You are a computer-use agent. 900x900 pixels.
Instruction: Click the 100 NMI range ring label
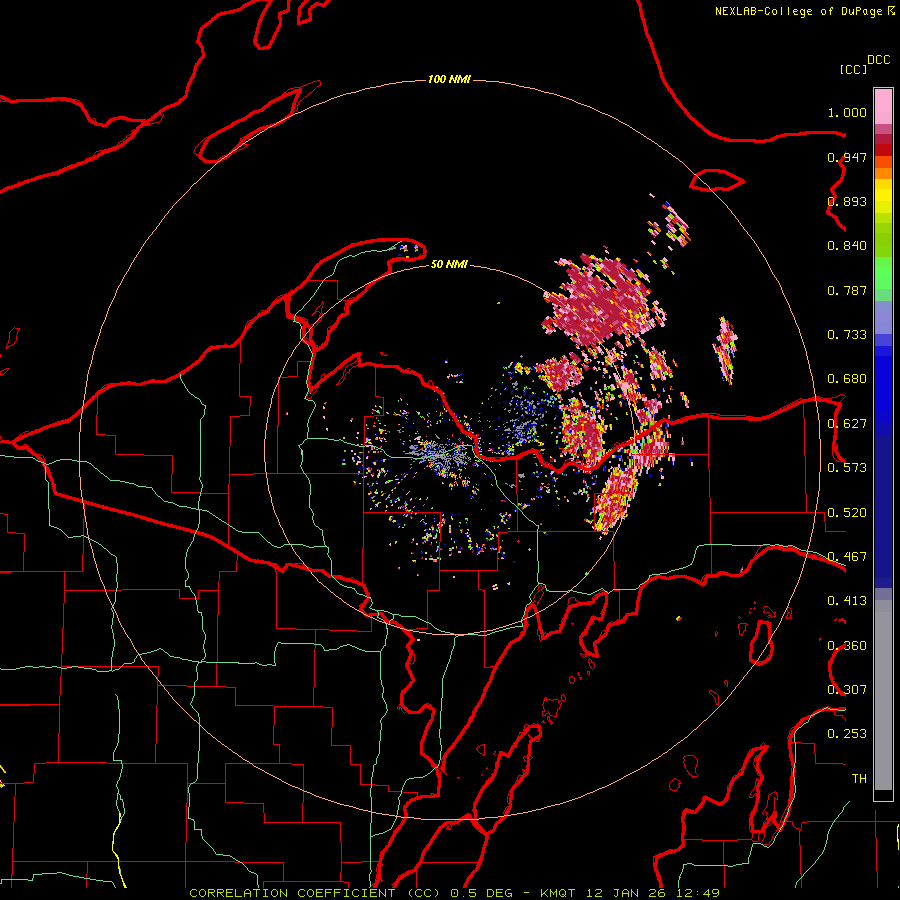point(449,79)
